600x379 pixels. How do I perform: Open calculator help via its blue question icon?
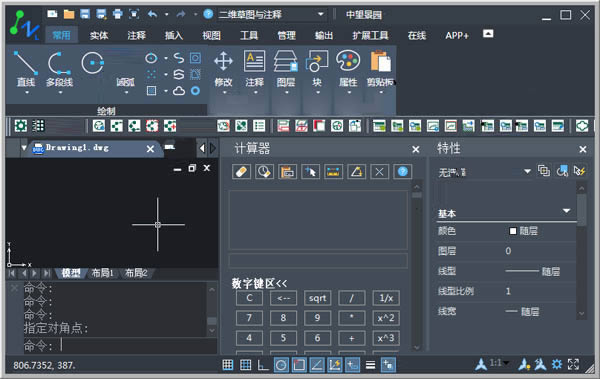pyautogui.click(x=402, y=172)
